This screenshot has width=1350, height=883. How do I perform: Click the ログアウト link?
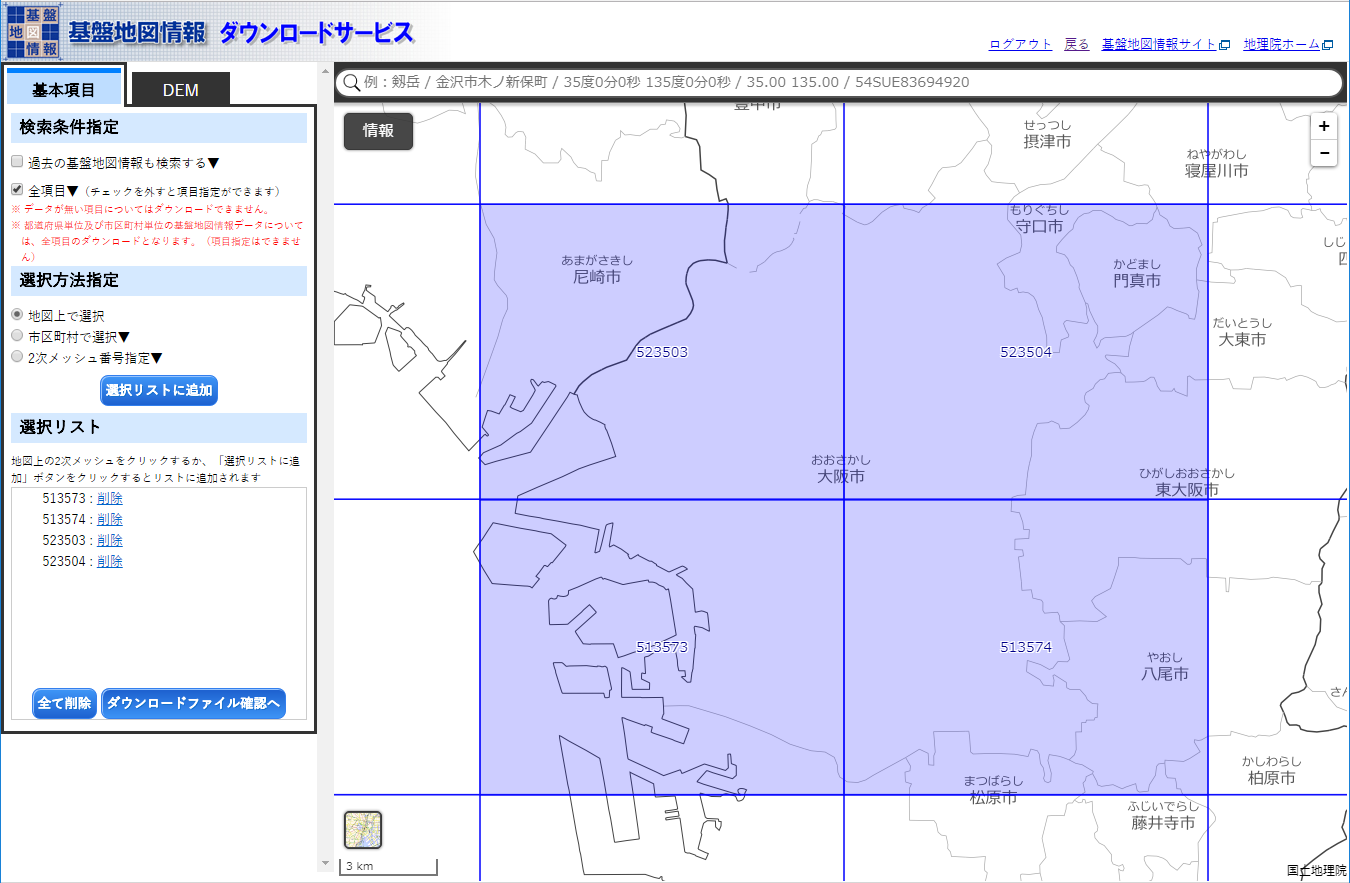(x=1021, y=44)
